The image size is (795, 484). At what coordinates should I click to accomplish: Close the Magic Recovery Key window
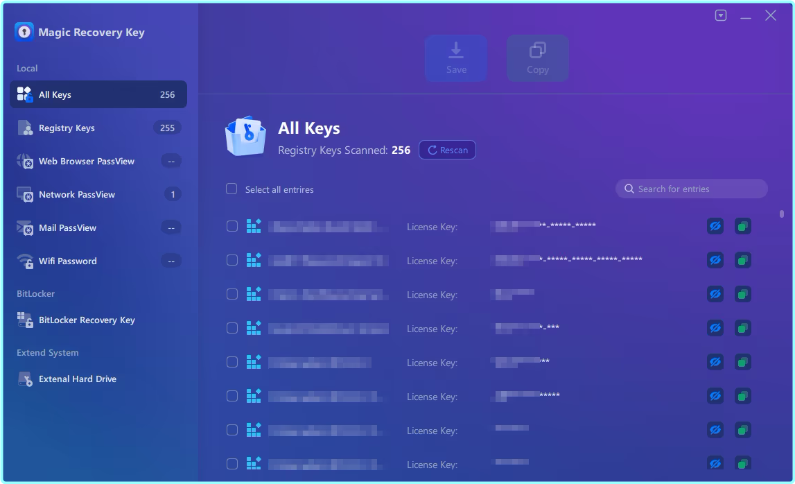point(771,16)
